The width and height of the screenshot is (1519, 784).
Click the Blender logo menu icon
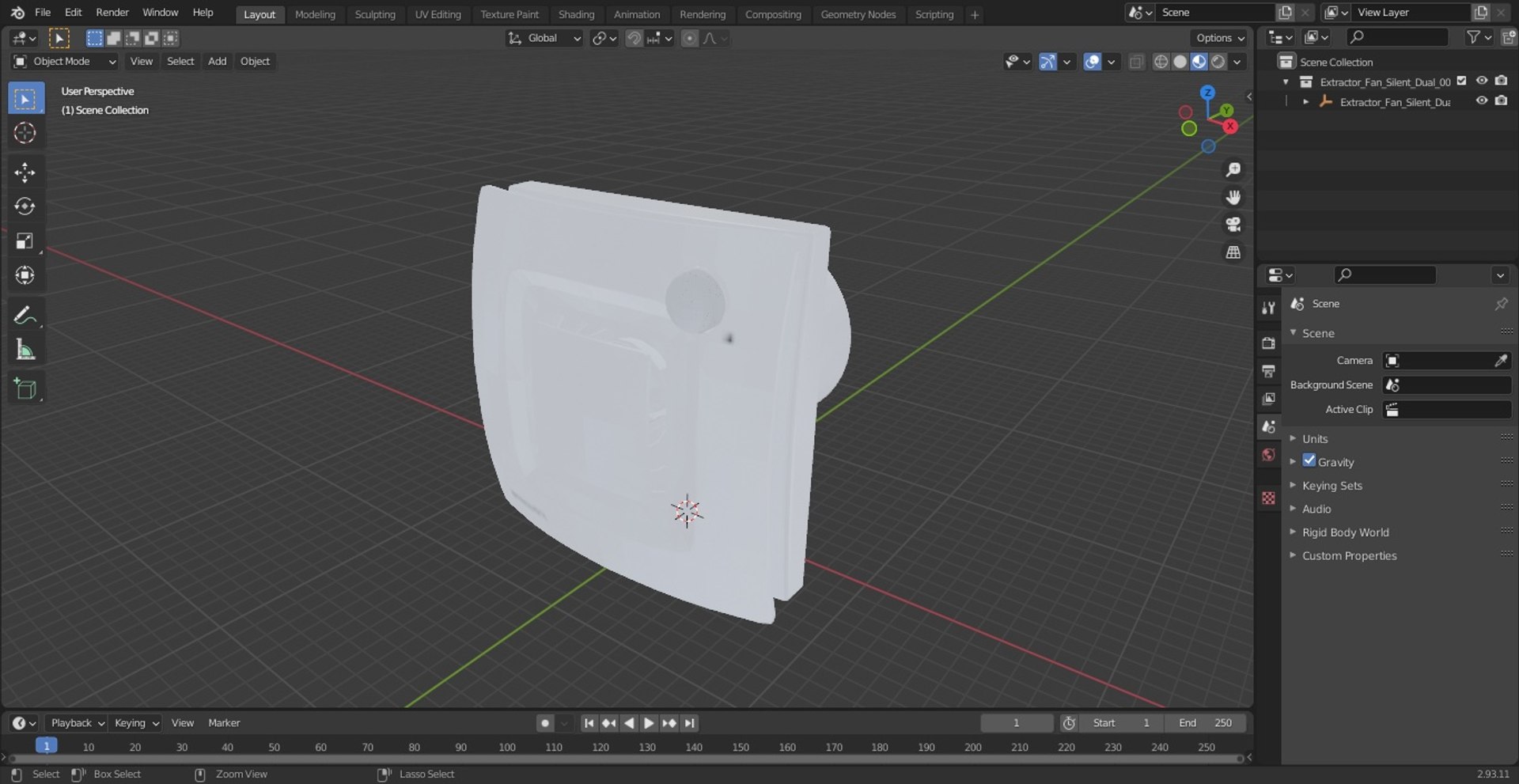[17, 13]
